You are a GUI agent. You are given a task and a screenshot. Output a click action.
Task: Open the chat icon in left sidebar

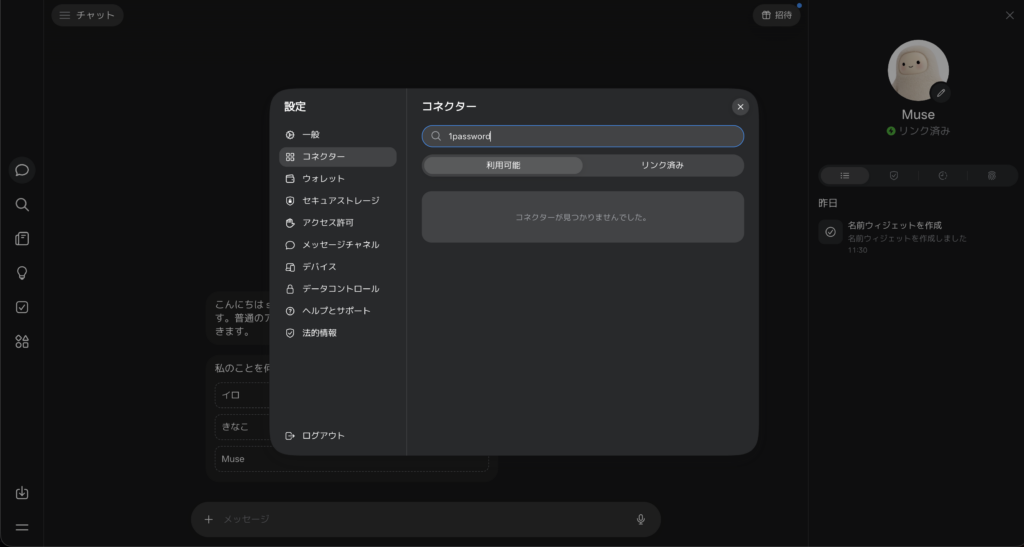point(22,170)
